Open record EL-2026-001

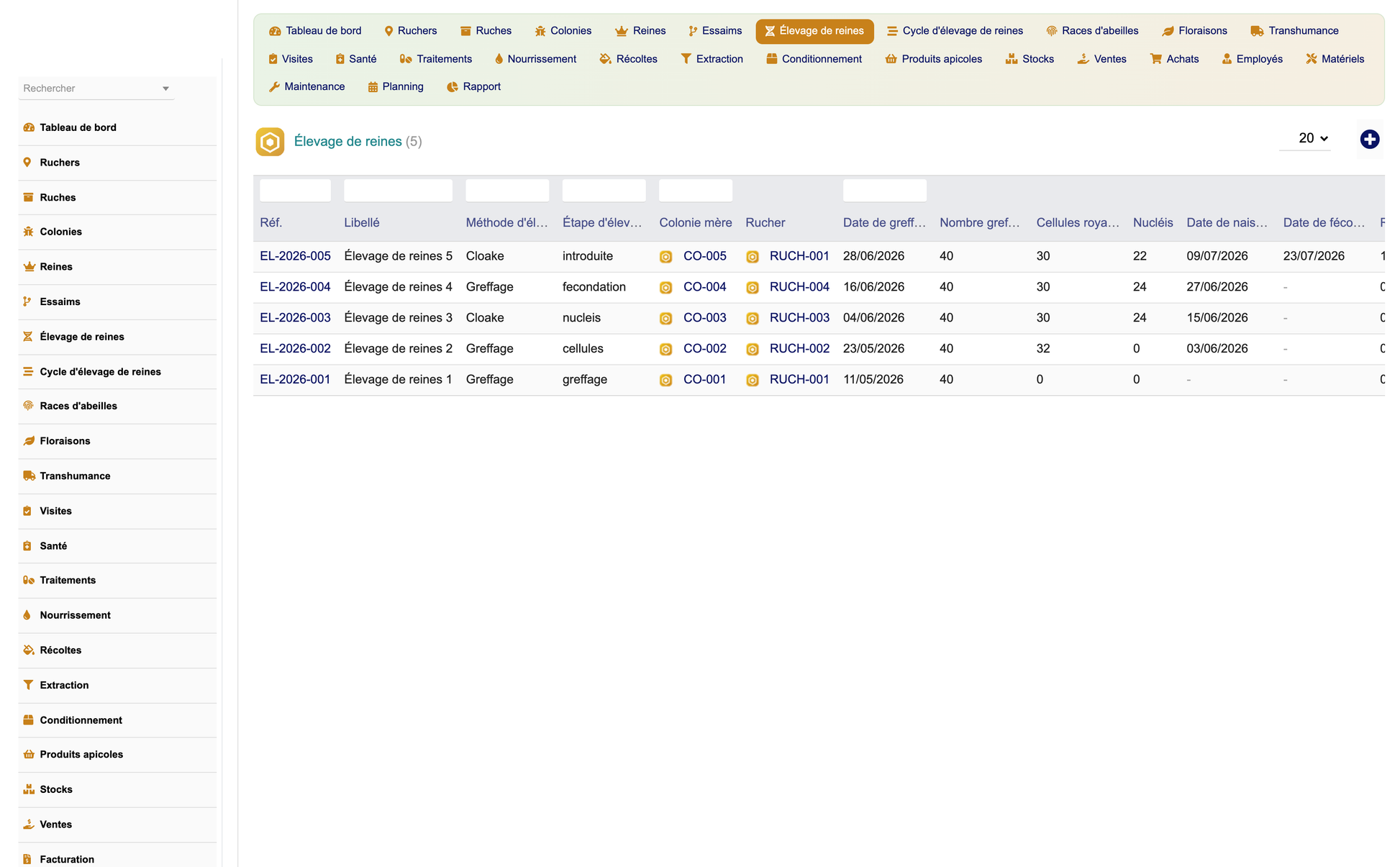click(295, 380)
